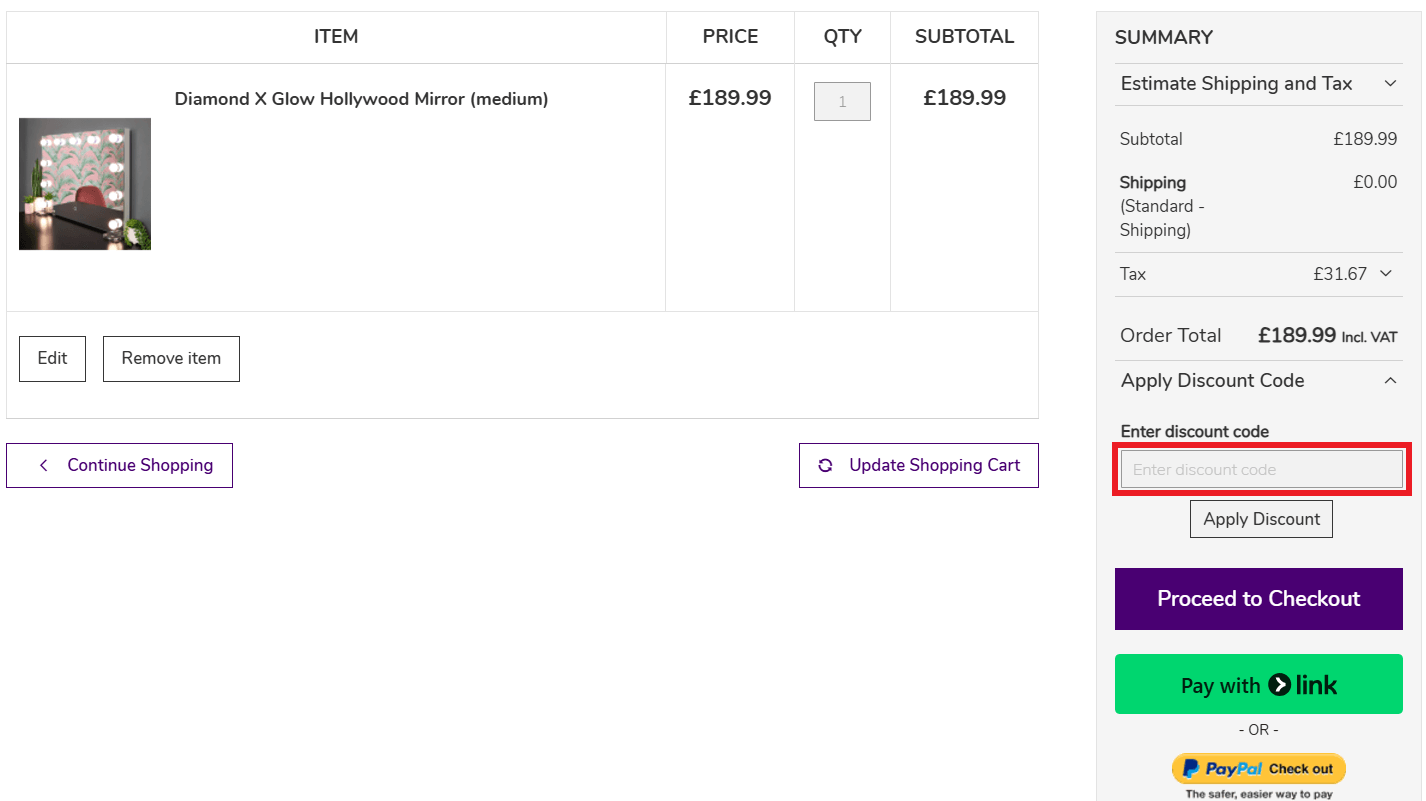This screenshot has width=1426, height=801.
Task: Click the QTY column header
Action: click(x=842, y=37)
